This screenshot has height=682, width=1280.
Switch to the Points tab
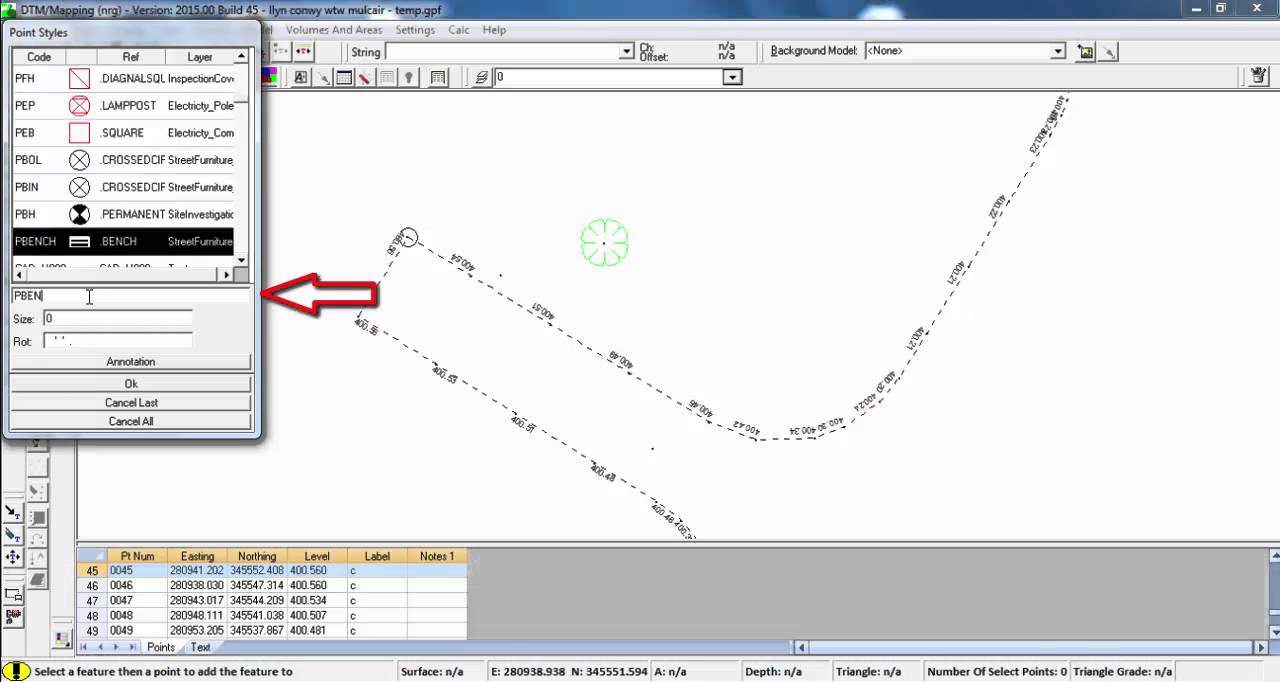[161, 647]
